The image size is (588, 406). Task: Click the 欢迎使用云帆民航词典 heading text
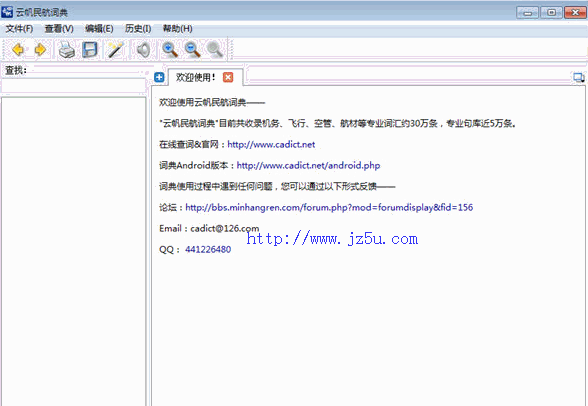212,102
